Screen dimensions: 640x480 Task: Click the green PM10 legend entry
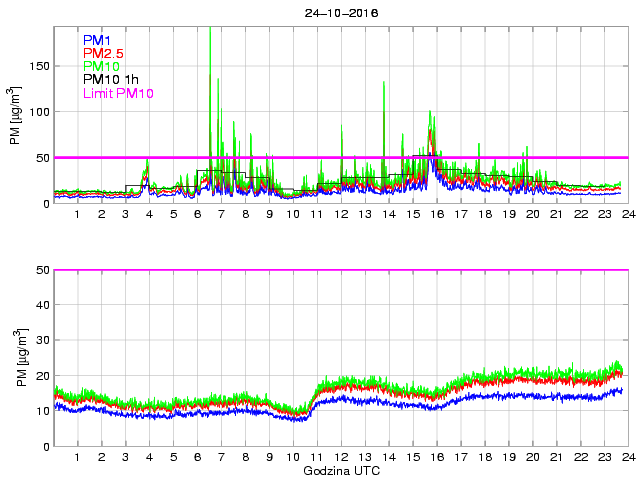pos(101,66)
